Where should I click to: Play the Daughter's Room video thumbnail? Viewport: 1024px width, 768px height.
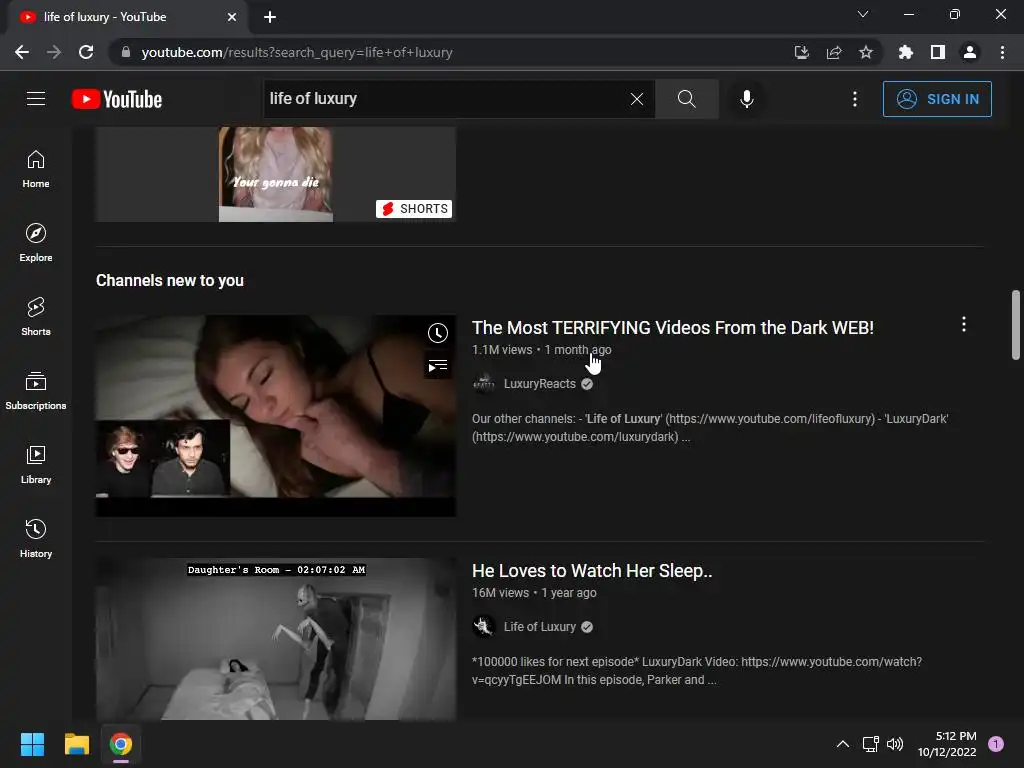(x=276, y=639)
